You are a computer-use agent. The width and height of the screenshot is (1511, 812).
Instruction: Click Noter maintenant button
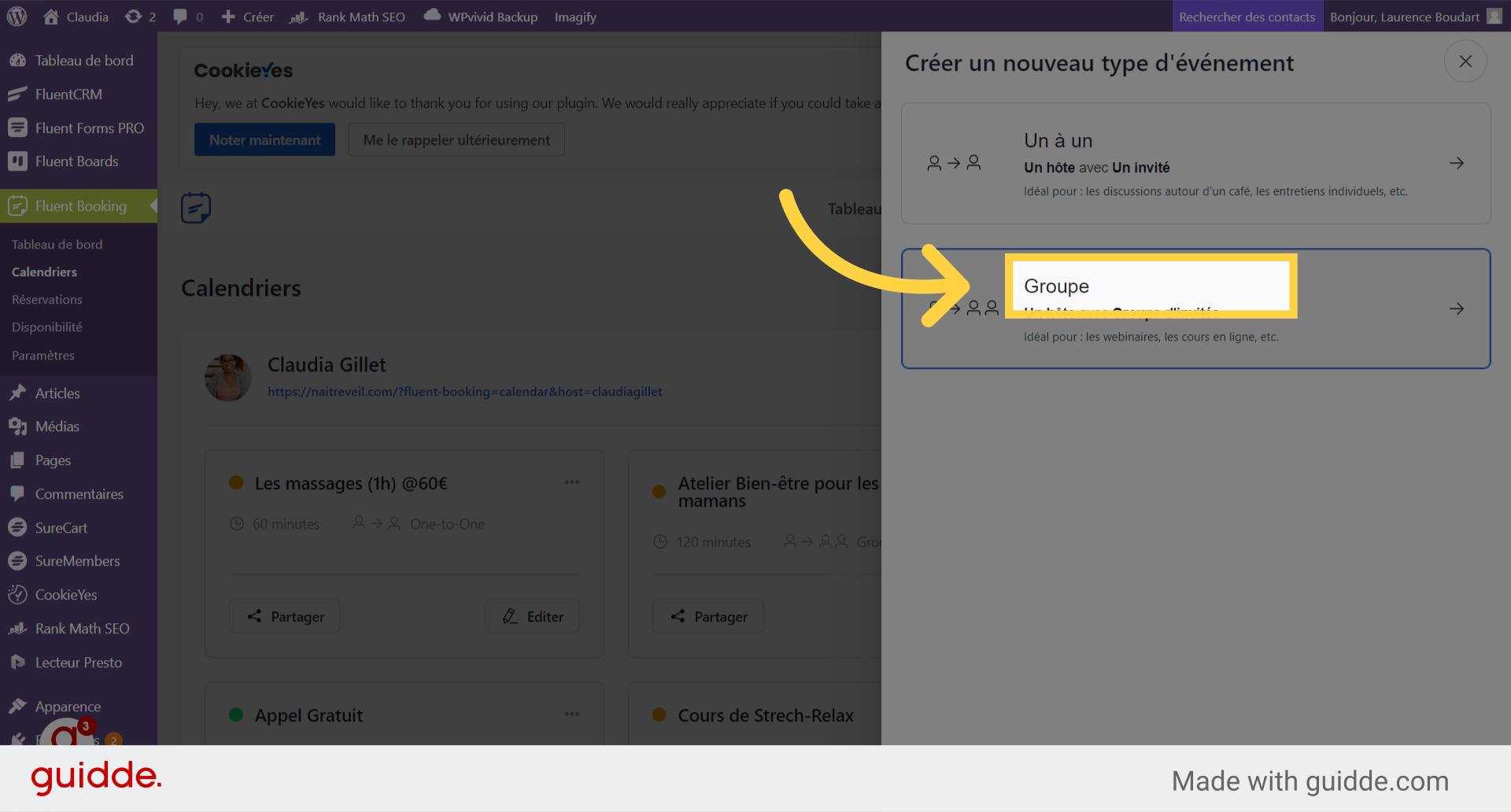(x=264, y=139)
